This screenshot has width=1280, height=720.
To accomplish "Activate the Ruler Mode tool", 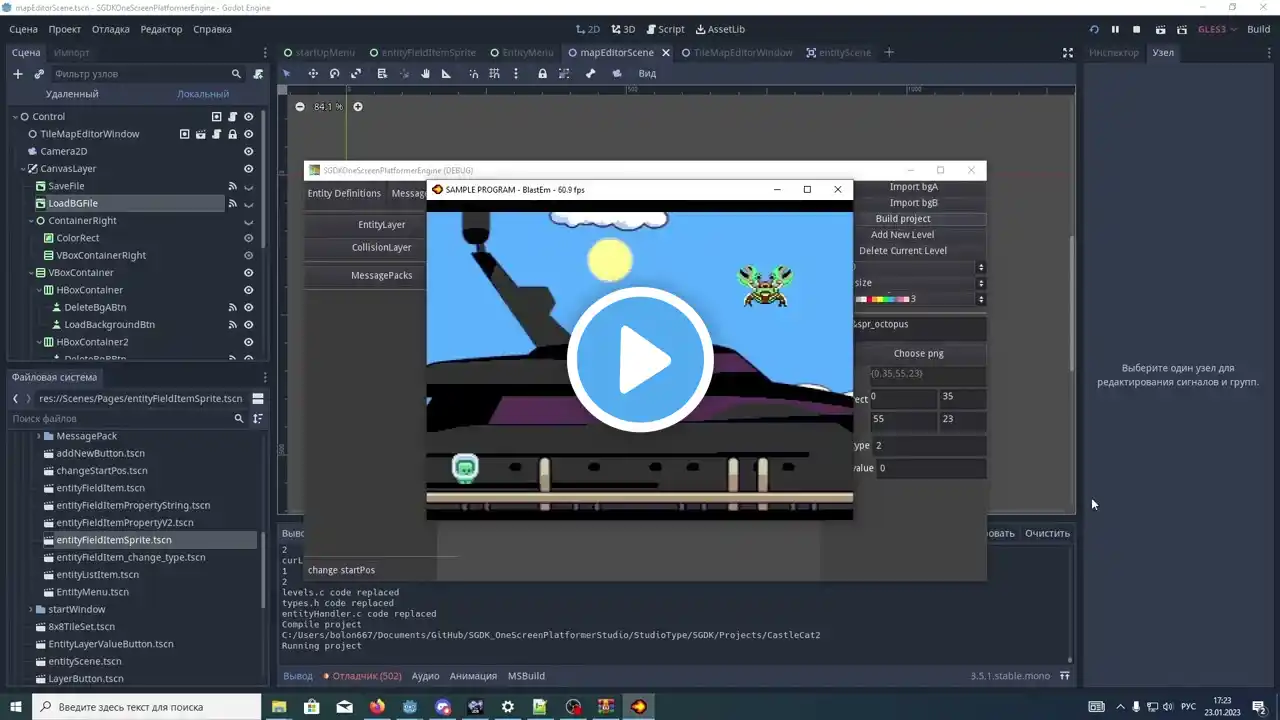I will 446,73.
